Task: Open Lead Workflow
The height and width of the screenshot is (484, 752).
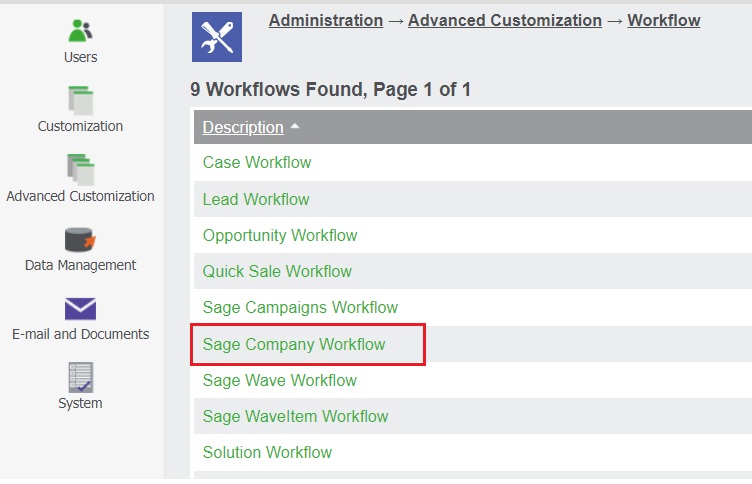Action: [256, 199]
